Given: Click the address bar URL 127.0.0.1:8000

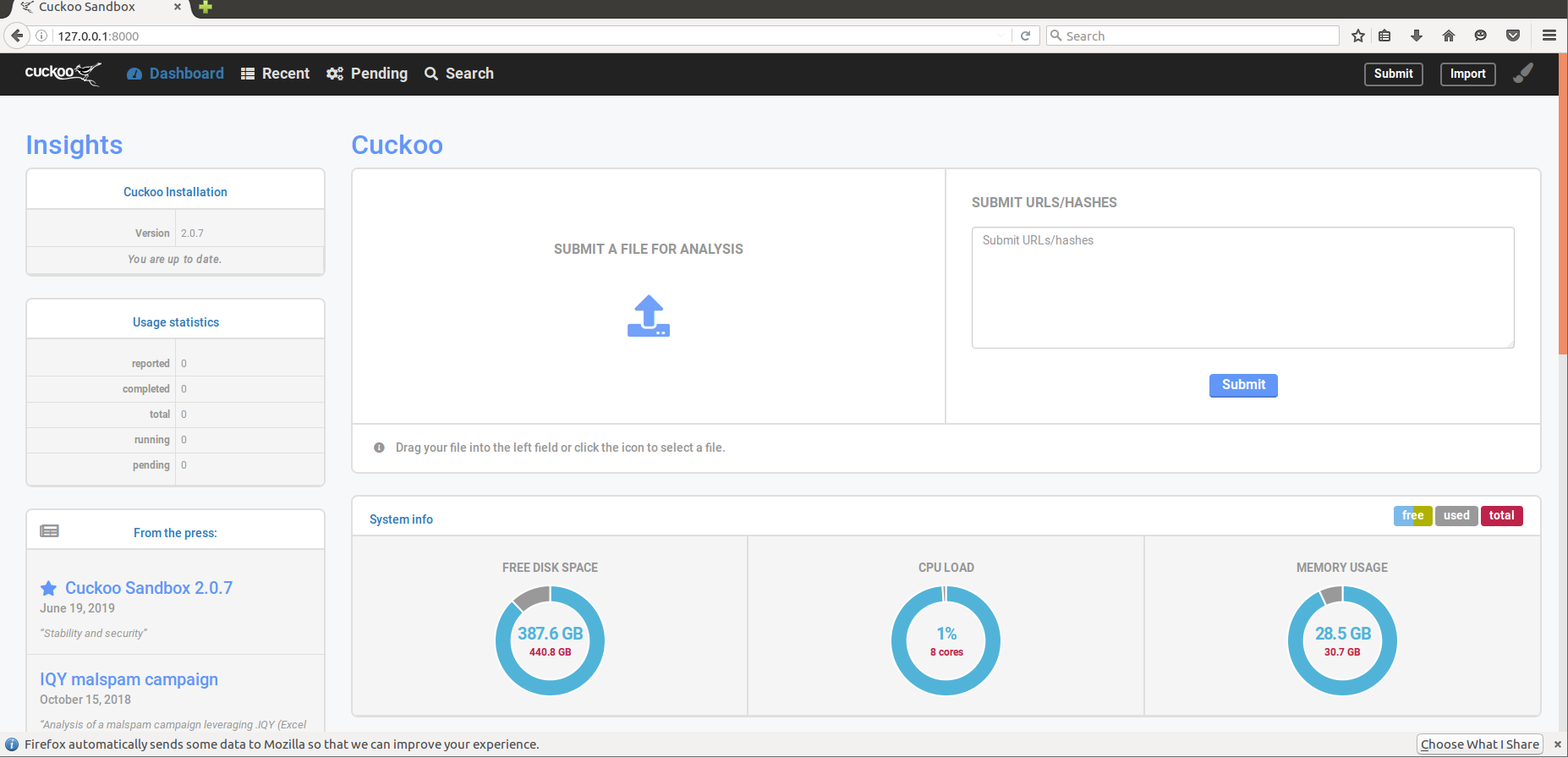Looking at the screenshot, I should click(x=98, y=36).
